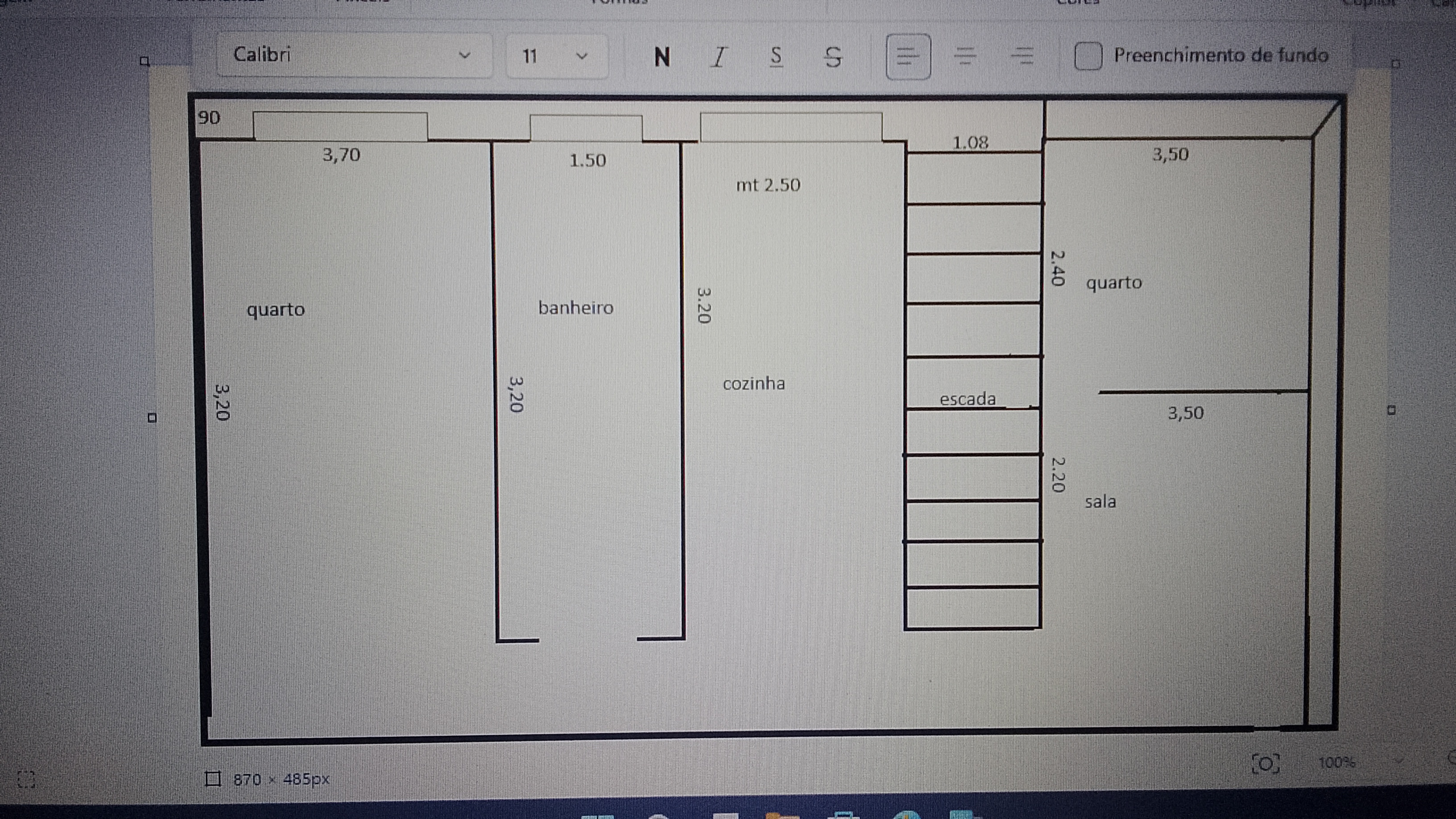Image resolution: width=1456 pixels, height=819 pixels.
Task: Click the 'escada' label on the staircase
Action: click(968, 399)
